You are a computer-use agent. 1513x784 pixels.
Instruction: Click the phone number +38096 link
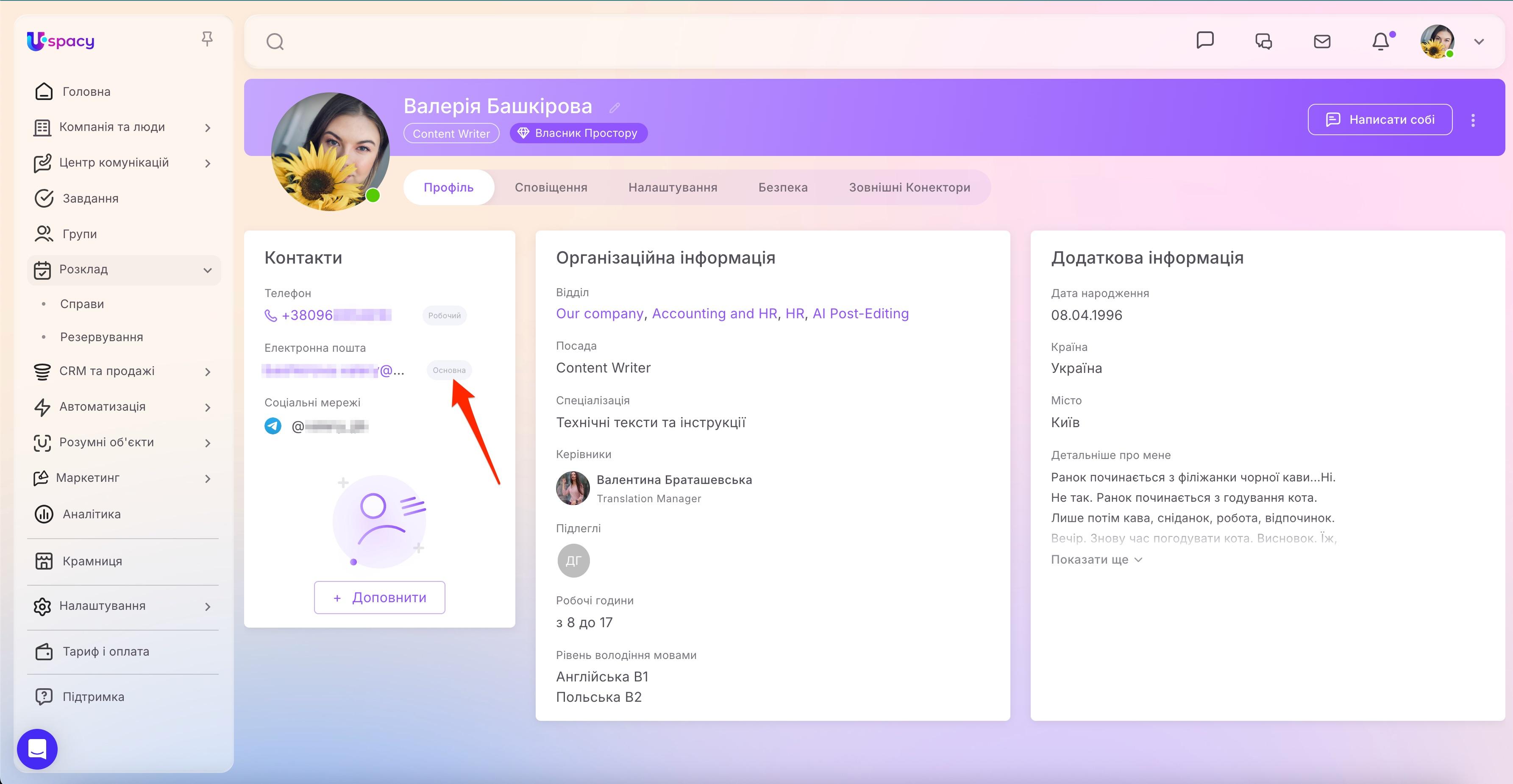click(337, 315)
